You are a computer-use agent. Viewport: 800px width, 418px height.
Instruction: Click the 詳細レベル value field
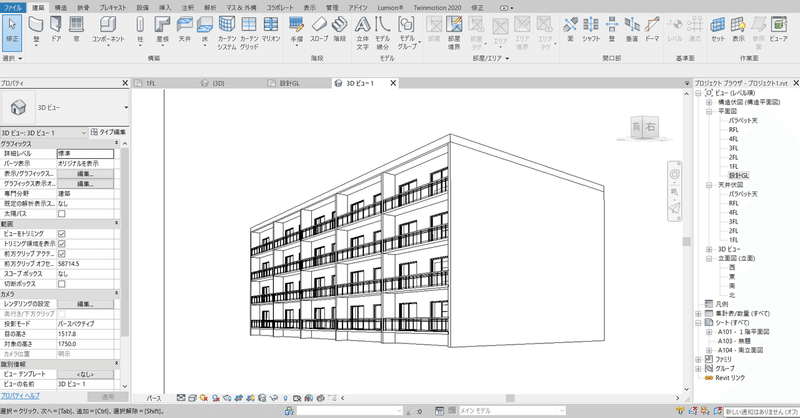[x=85, y=154]
